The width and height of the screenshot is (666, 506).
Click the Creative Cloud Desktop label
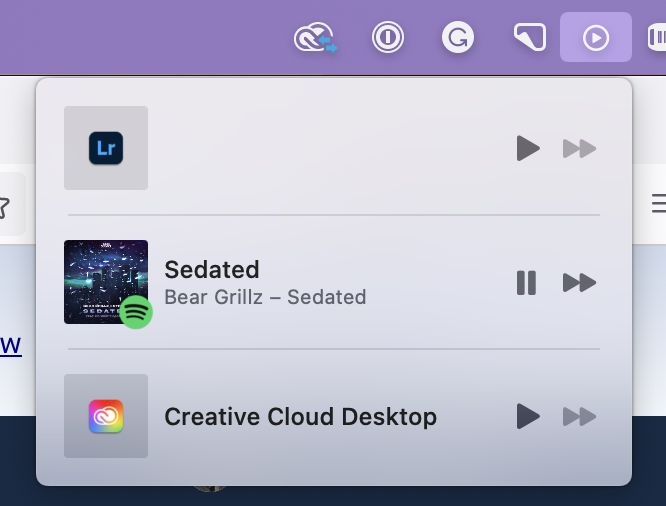(300, 417)
